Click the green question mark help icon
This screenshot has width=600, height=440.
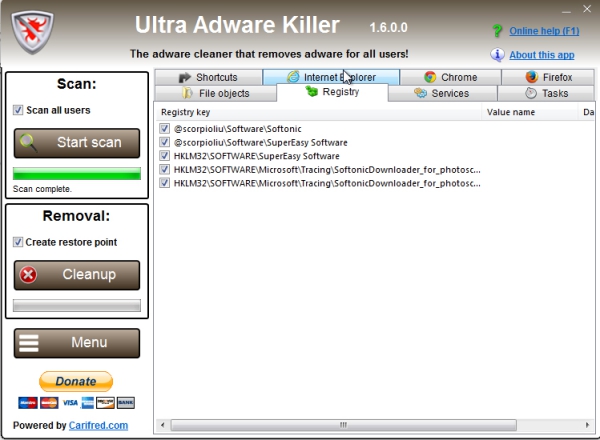497,31
